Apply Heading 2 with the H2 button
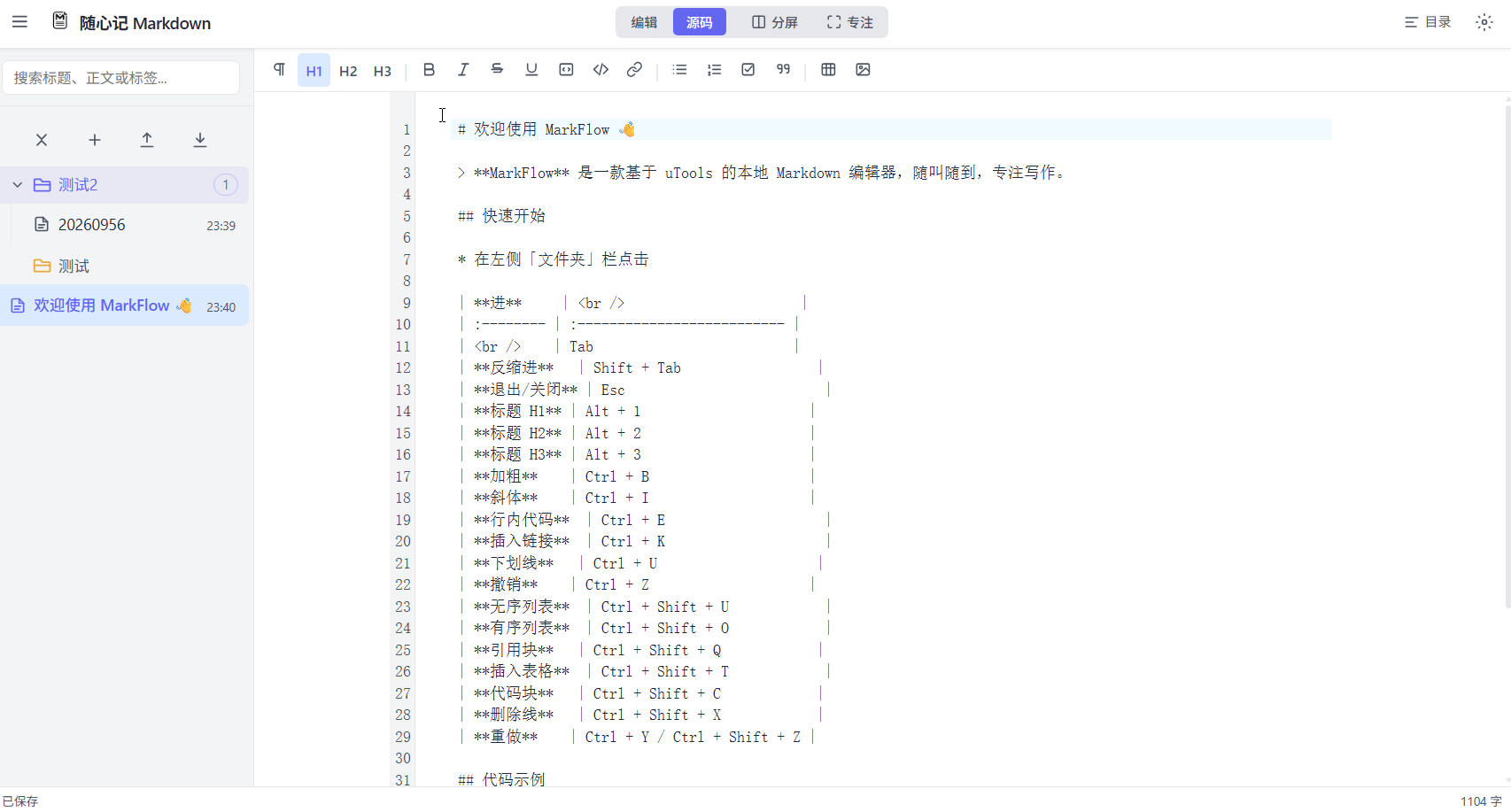 348,70
